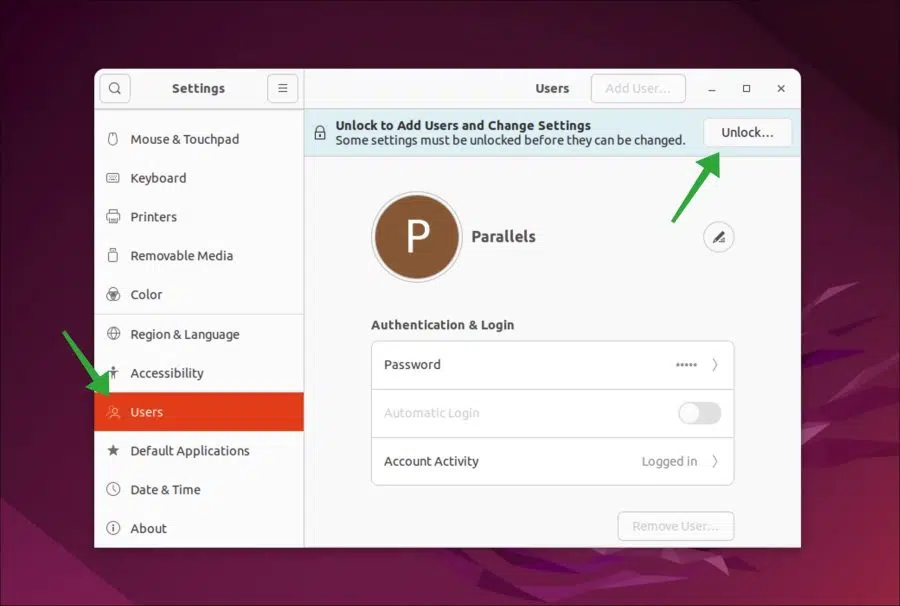Select Date & Time in sidebar
900x606 pixels.
click(x=199, y=490)
